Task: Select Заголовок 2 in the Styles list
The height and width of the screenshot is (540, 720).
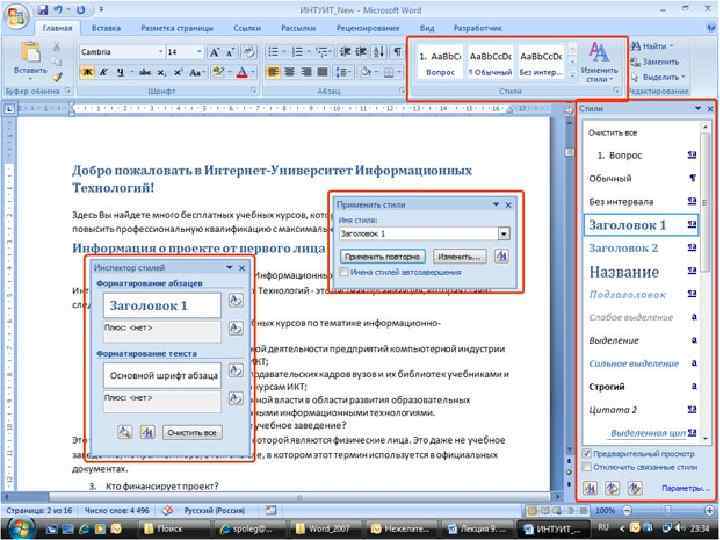Action: click(641, 248)
